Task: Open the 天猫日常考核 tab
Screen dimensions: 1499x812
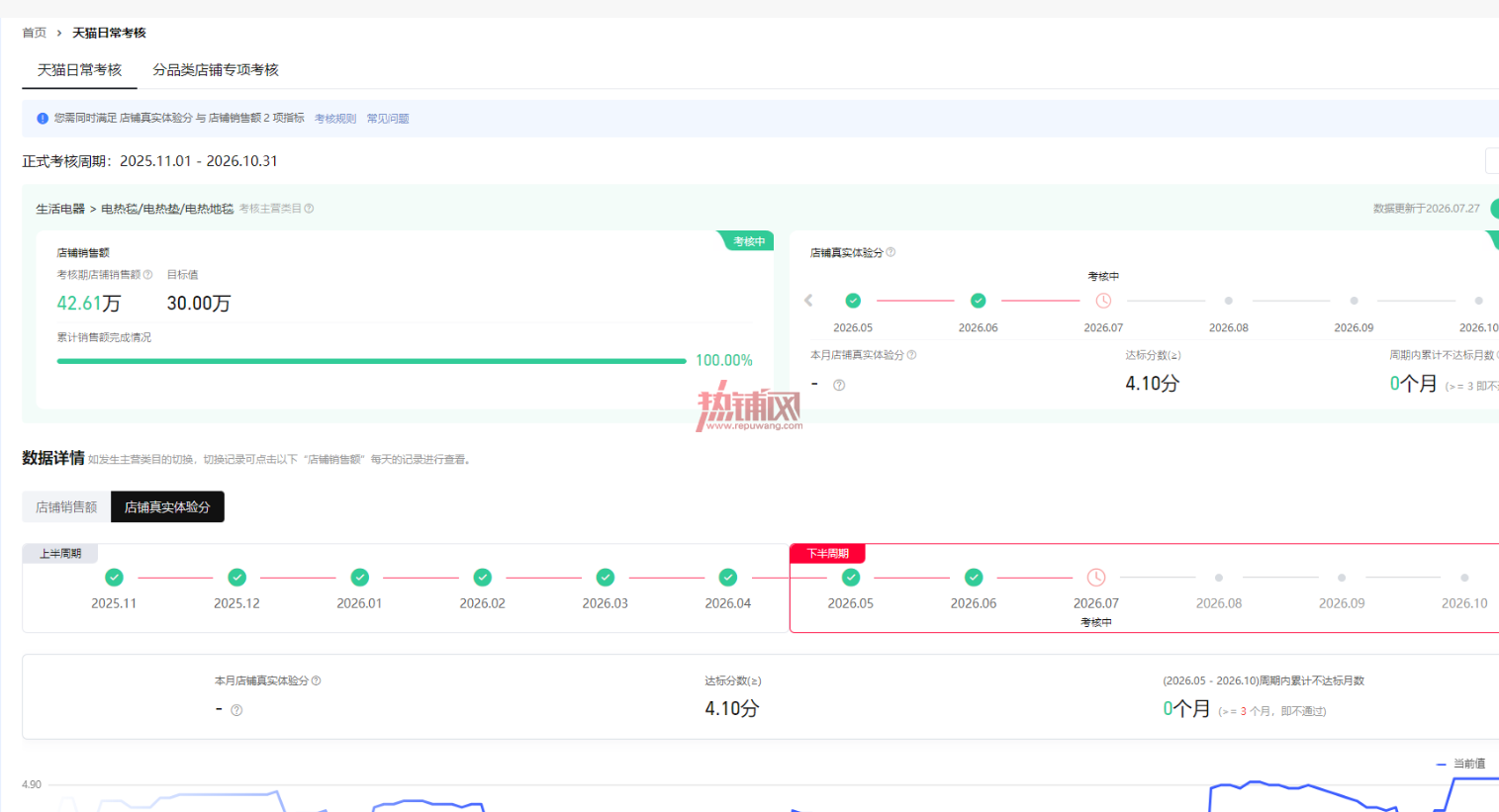Action: coord(79,70)
